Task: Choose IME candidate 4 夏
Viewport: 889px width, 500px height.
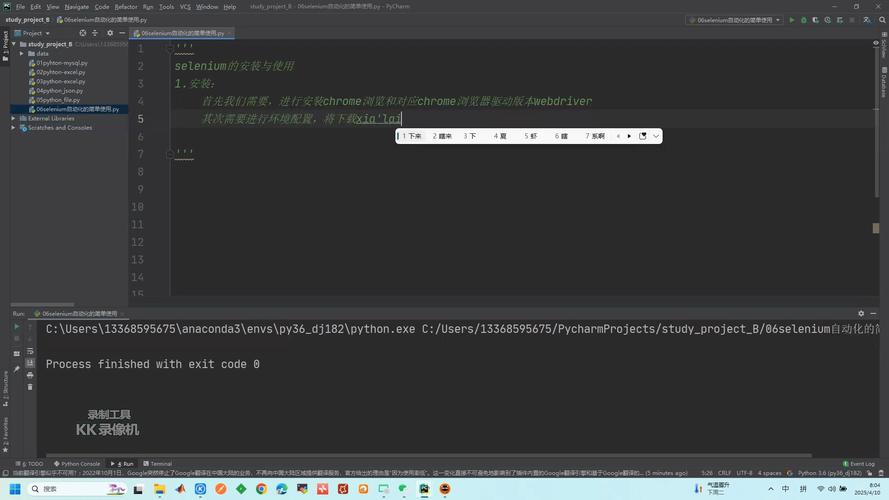Action: point(499,136)
